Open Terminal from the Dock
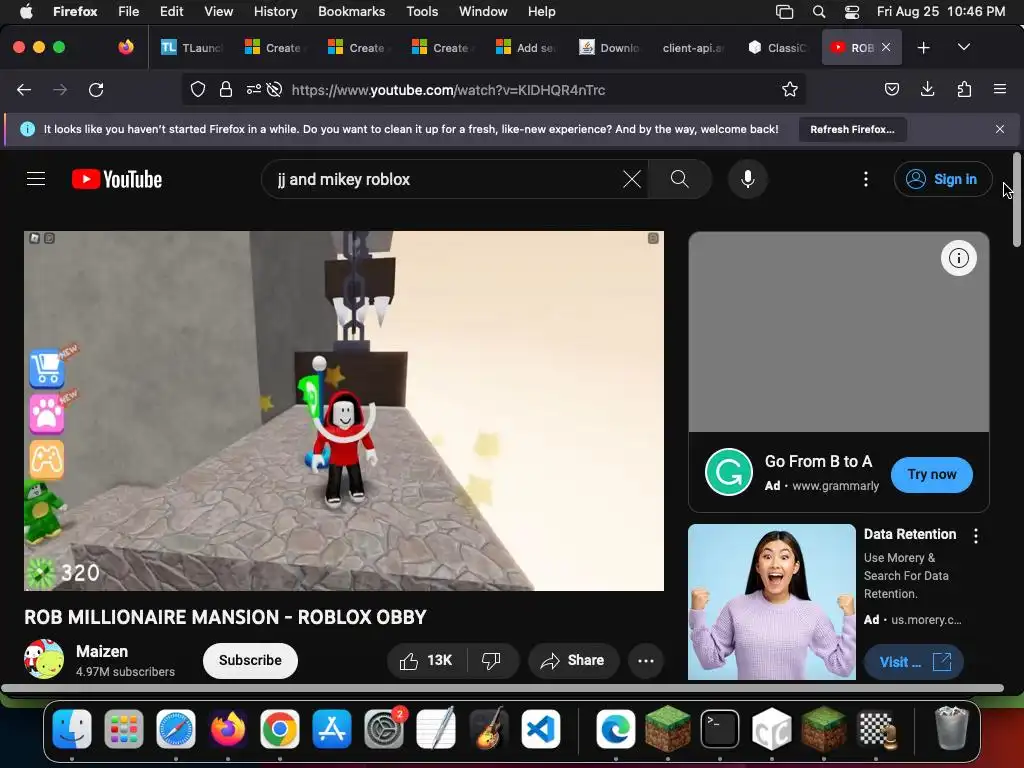This screenshot has height=768, width=1024. tap(720, 729)
